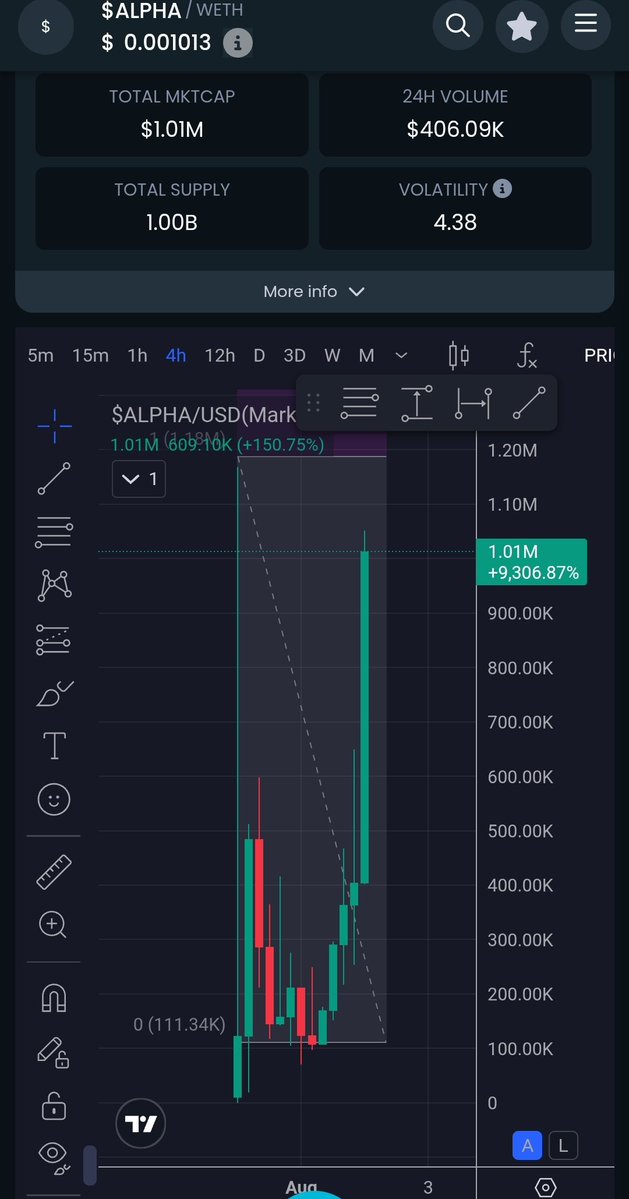Image resolution: width=629 pixels, height=1199 pixels.
Task: Open the indicators fx menu
Action: (527, 356)
